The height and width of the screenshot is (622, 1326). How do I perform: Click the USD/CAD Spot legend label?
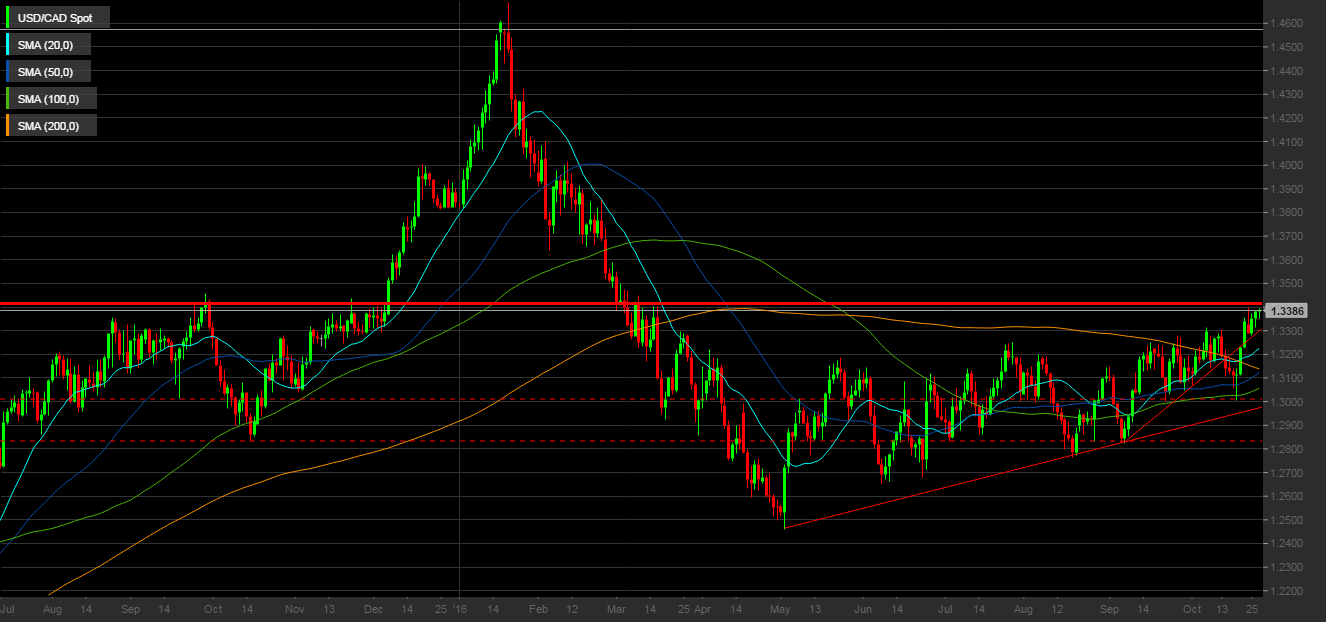55,18
